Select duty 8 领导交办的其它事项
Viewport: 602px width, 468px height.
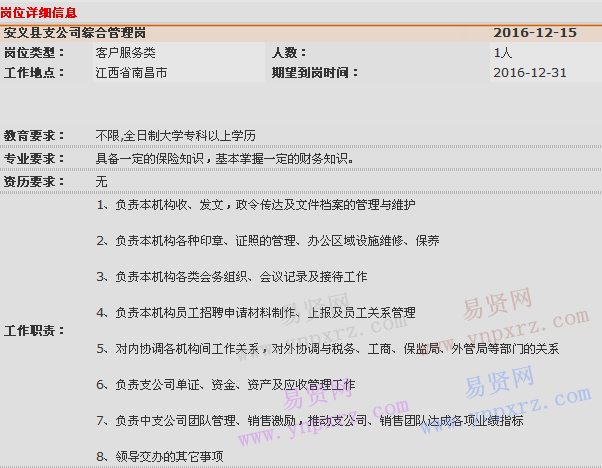point(160,456)
